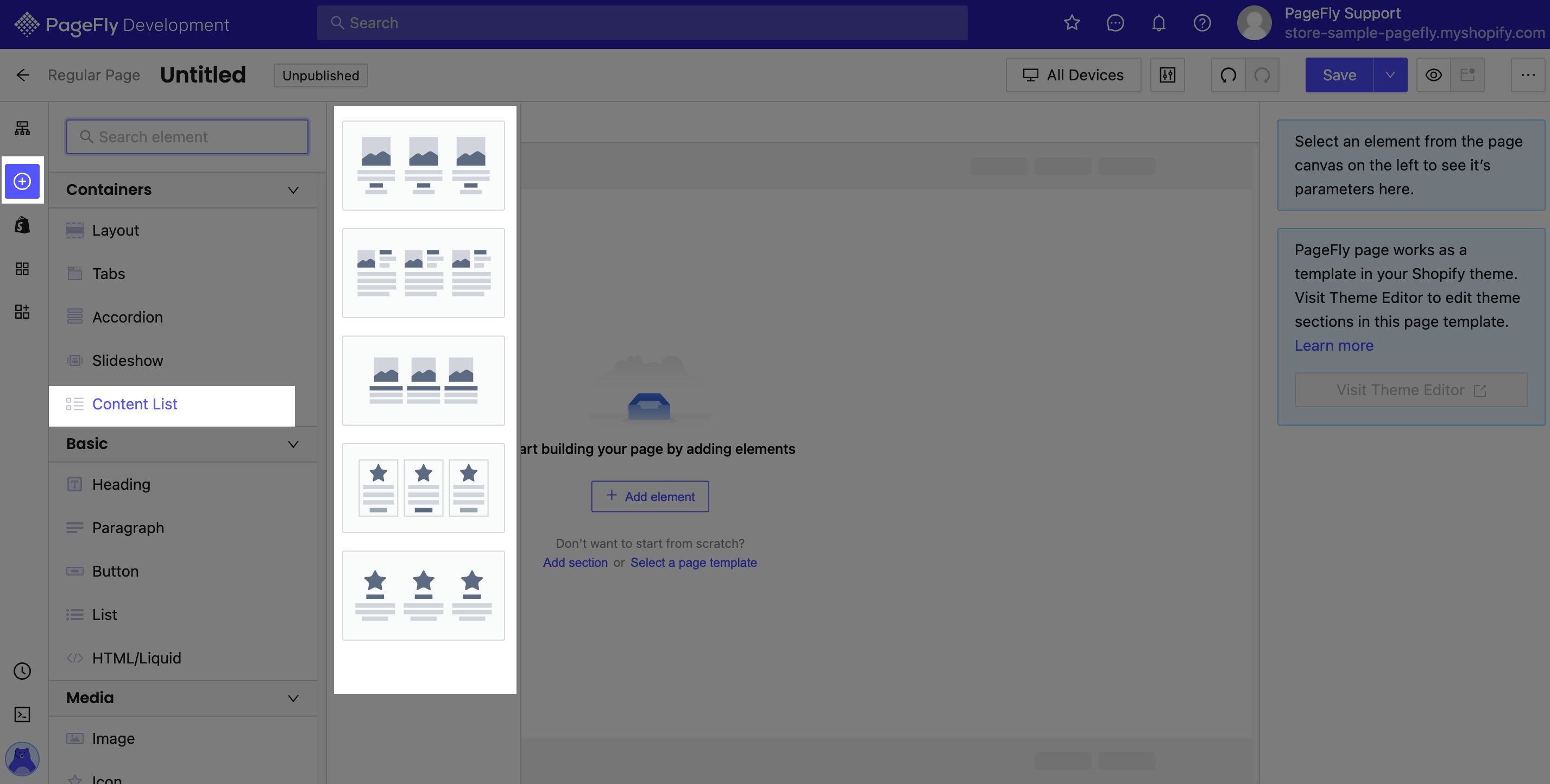Click the redo arrow button

point(1262,75)
